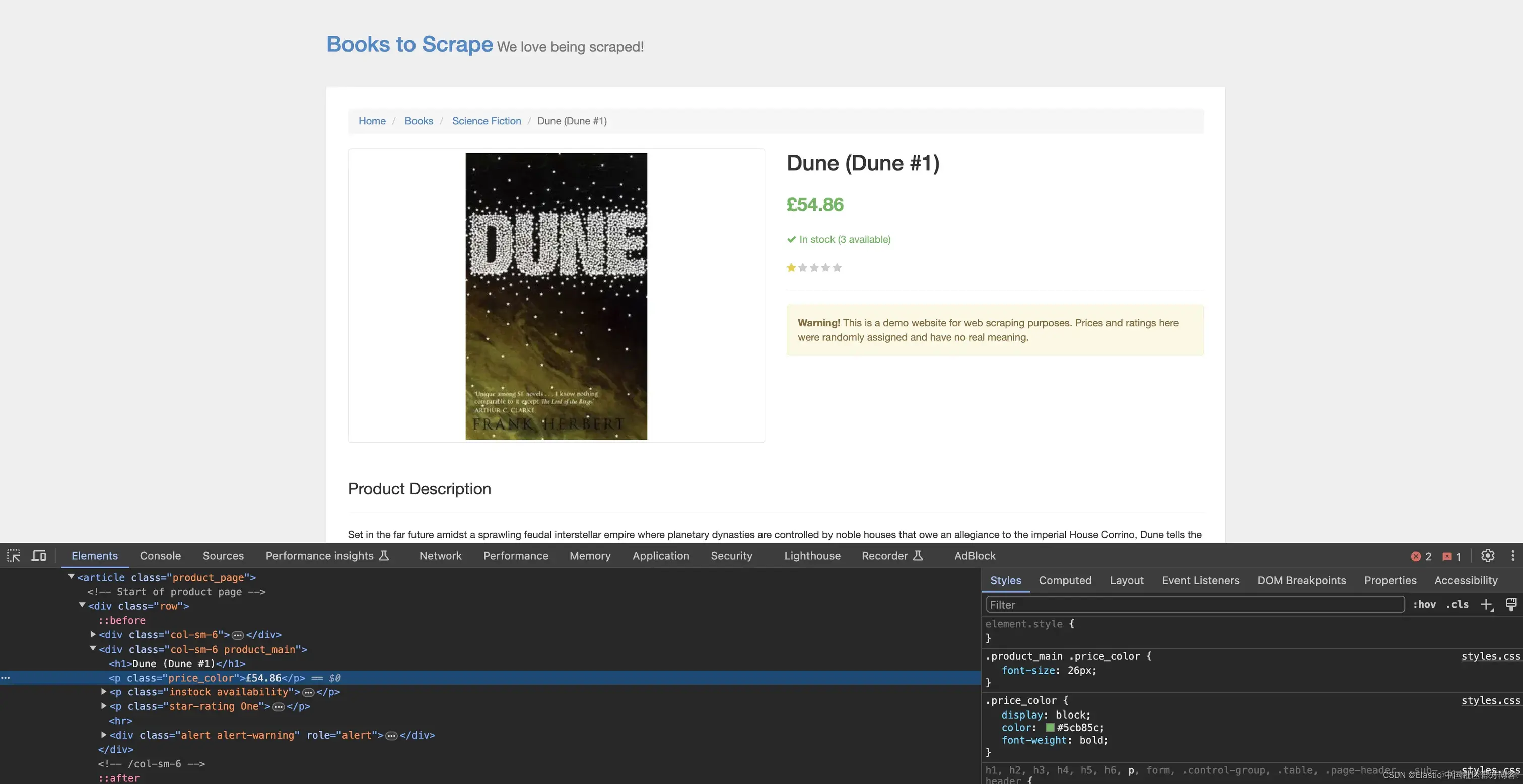Open DevTools three-dot customize menu
Viewport: 1523px width, 784px height.
[1512, 556]
